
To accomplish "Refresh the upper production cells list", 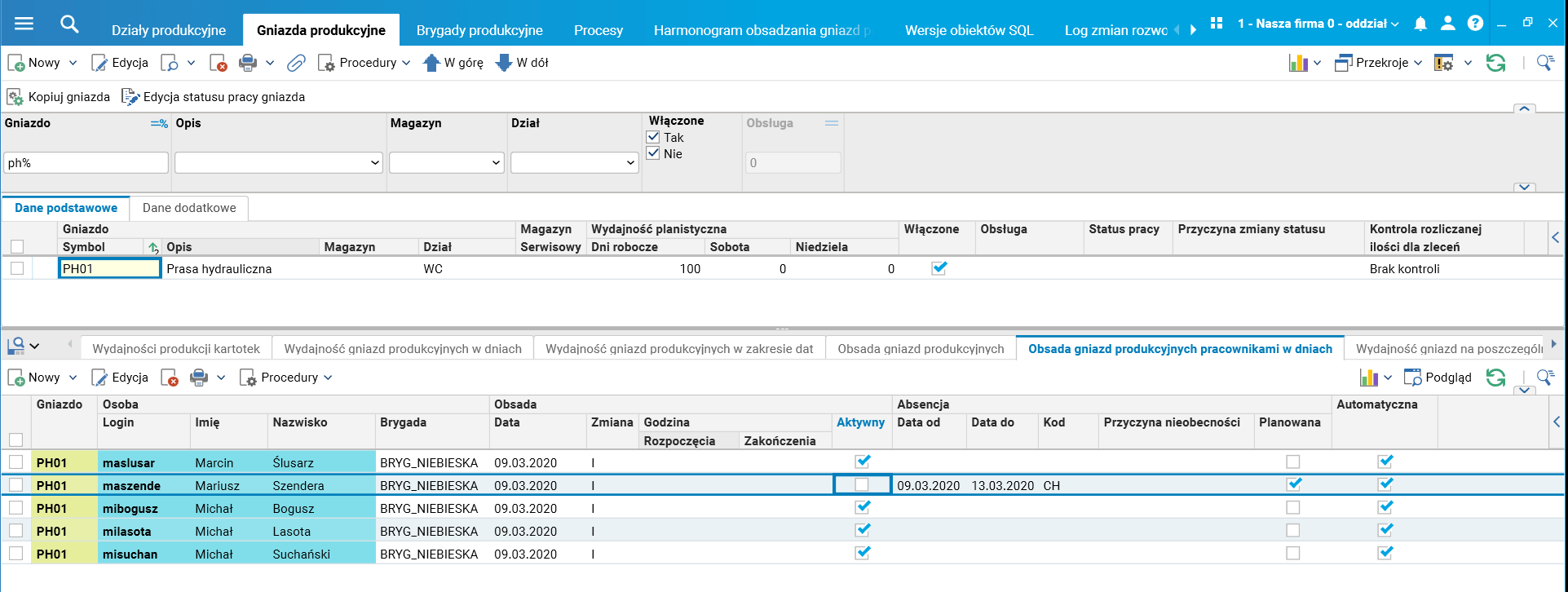I will pos(1495,63).
